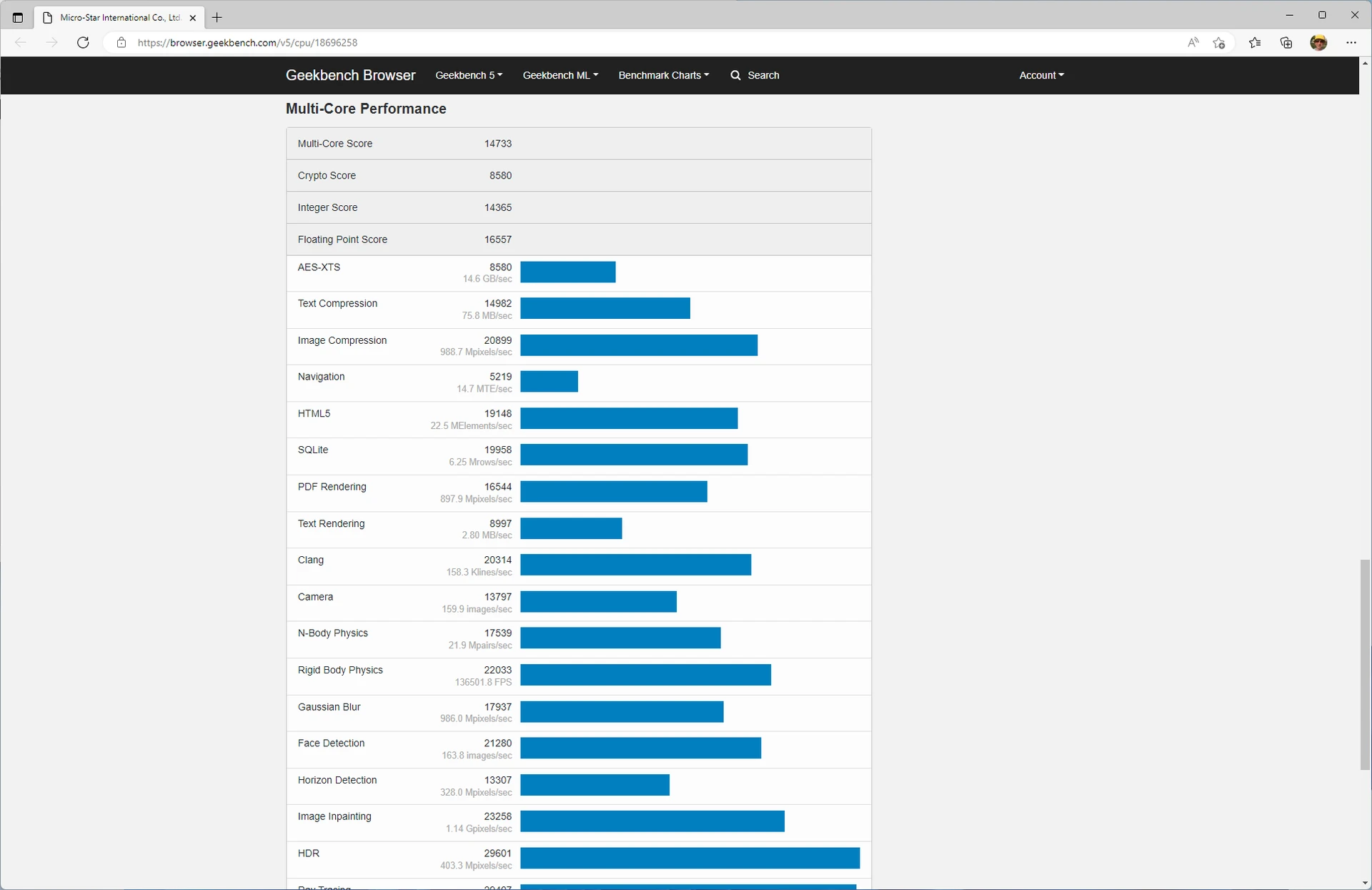
Task: Click the Clang row label
Action: tap(310, 560)
